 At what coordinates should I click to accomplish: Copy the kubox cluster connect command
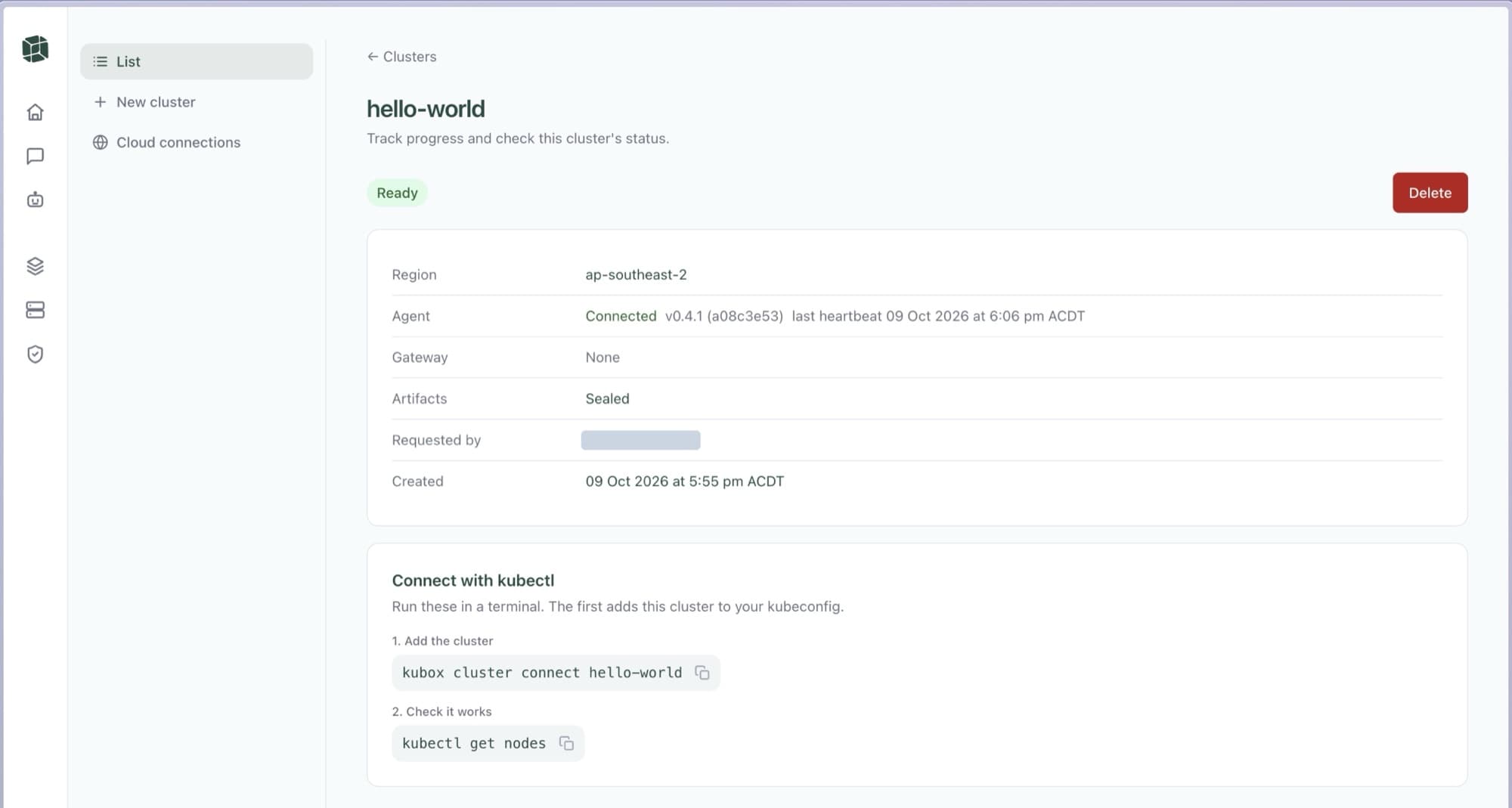click(702, 673)
